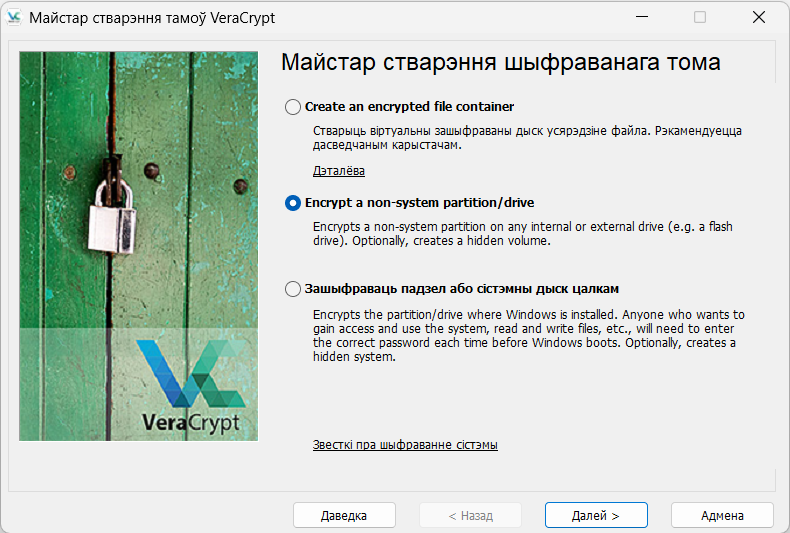Open the 'Дэталёва' link
Screen dimensions: 790x533
coord(339,171)
